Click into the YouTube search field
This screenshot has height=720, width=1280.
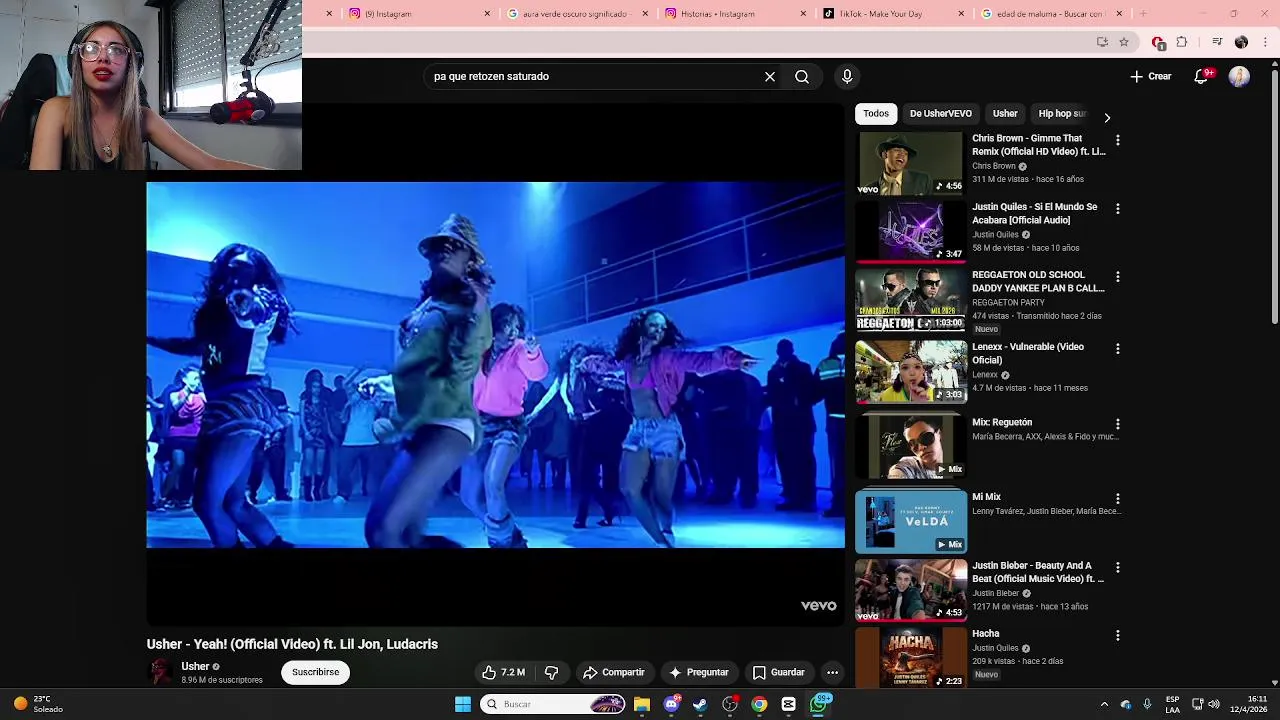click(x=594, y=76)
